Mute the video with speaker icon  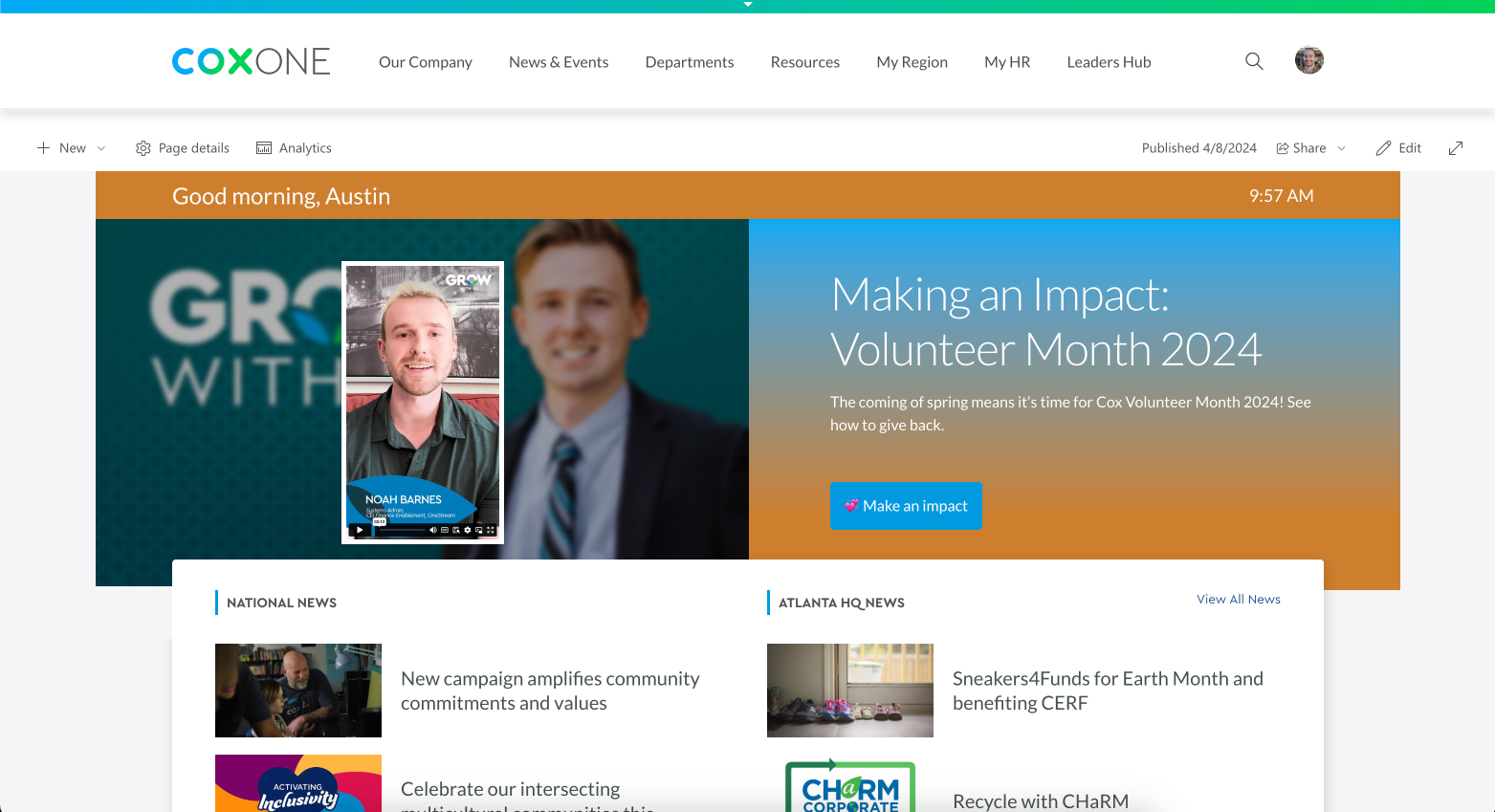point(433,530)
